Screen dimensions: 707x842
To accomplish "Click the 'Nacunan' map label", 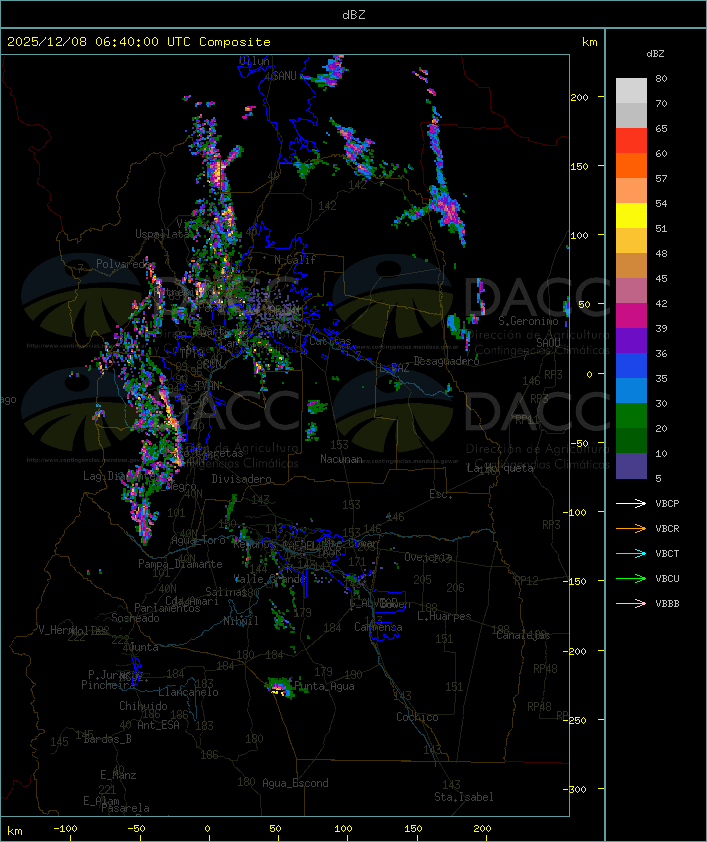I will [341, 459].
